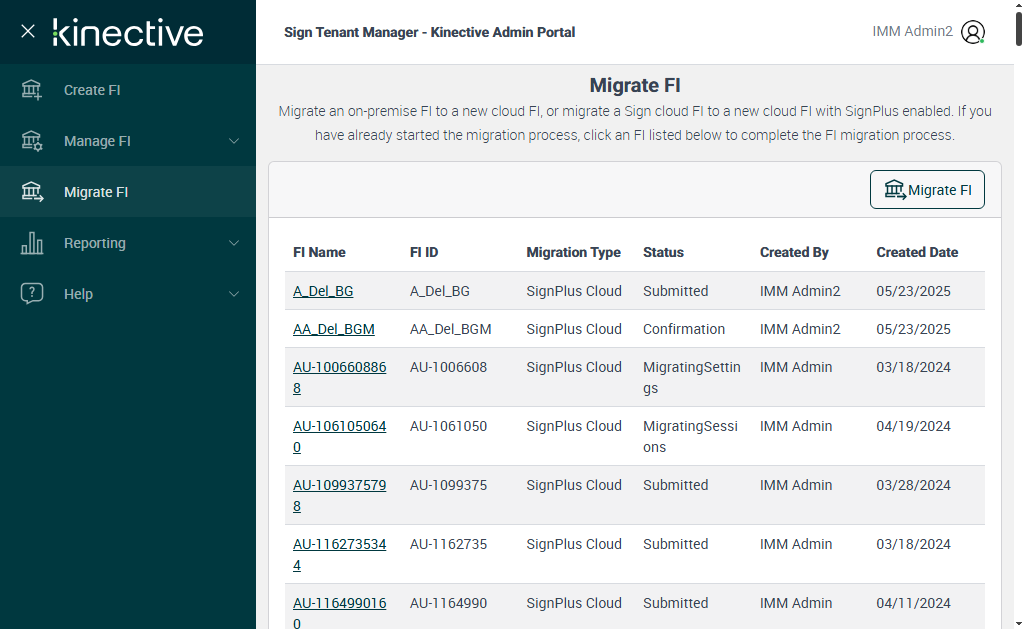Expand the Reporting submenu chevron

[234, 243]
